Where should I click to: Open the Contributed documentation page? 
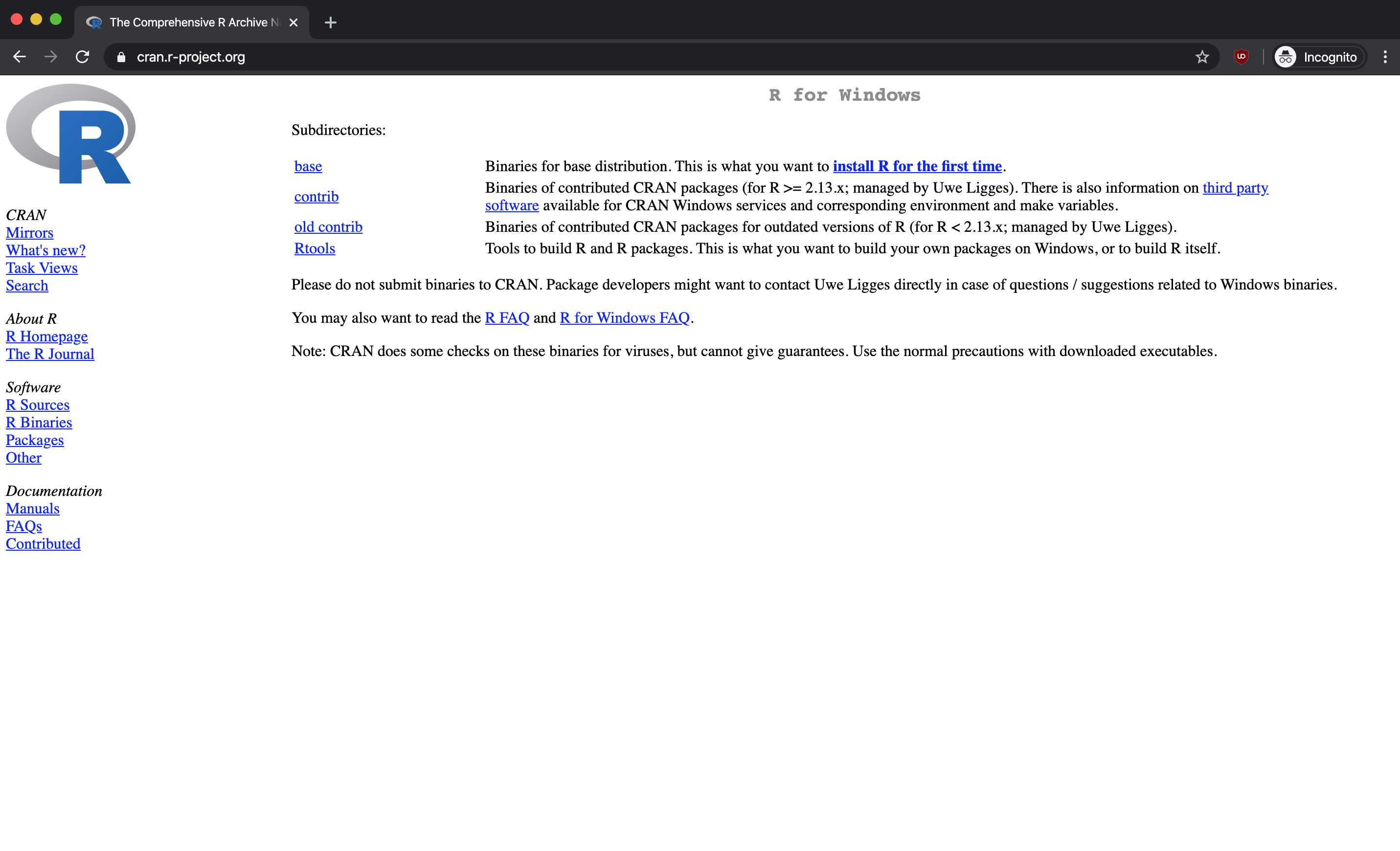pos(43,544)
